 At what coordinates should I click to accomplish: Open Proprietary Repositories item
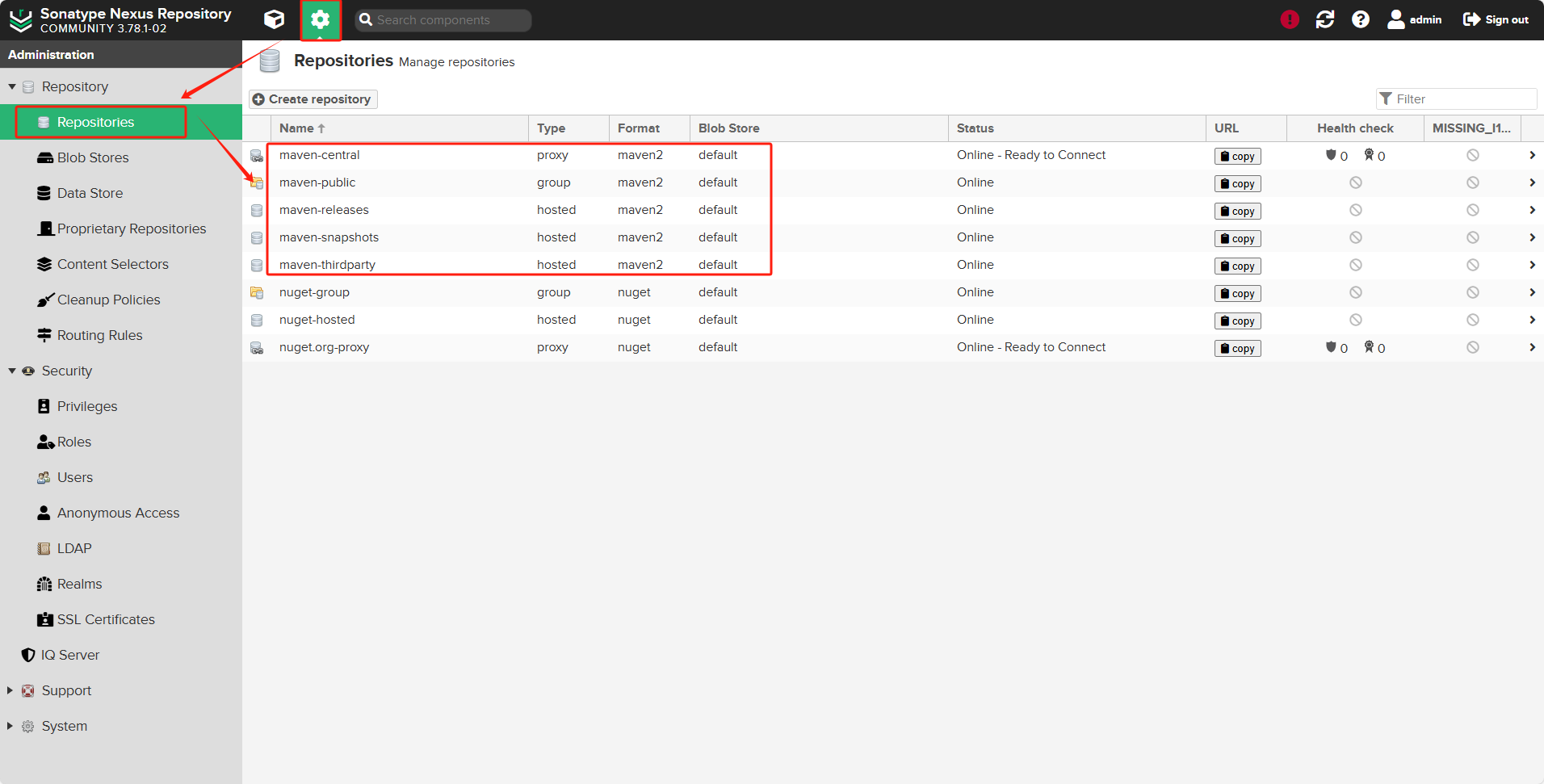tap(121, 228)
